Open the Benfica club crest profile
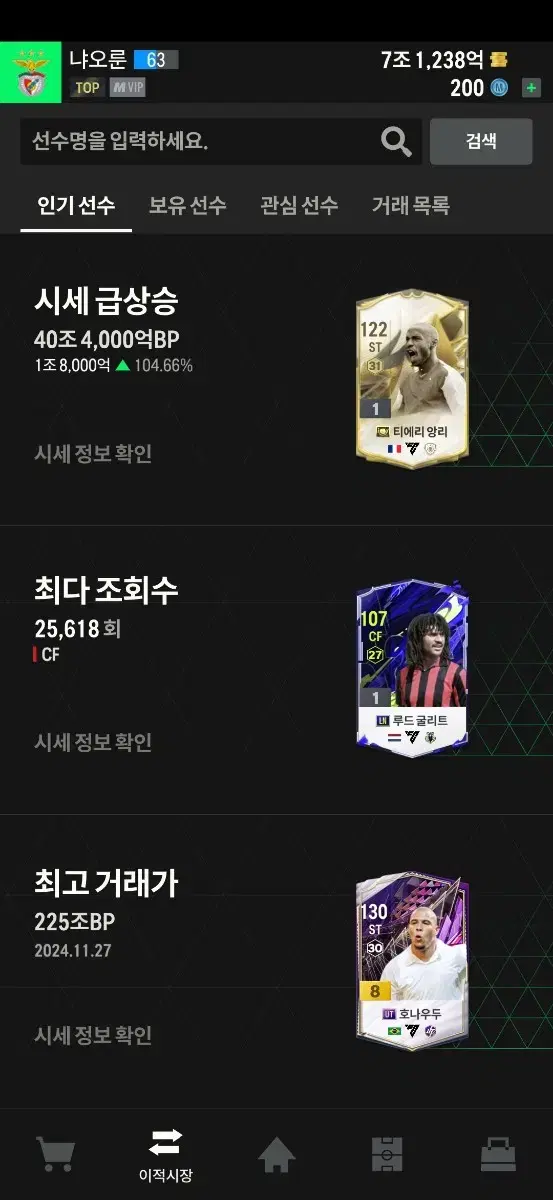This screenshot has width=553, height=1200. coord(31,73)
